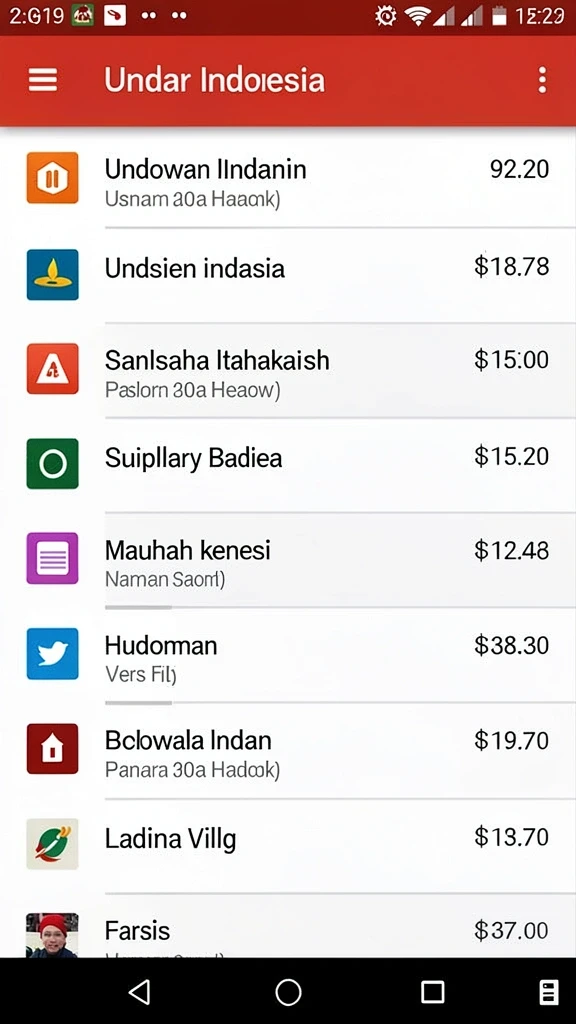Open the hamburger navigation menu
The image size is (576, 1024).
click(x=43, y=80)
